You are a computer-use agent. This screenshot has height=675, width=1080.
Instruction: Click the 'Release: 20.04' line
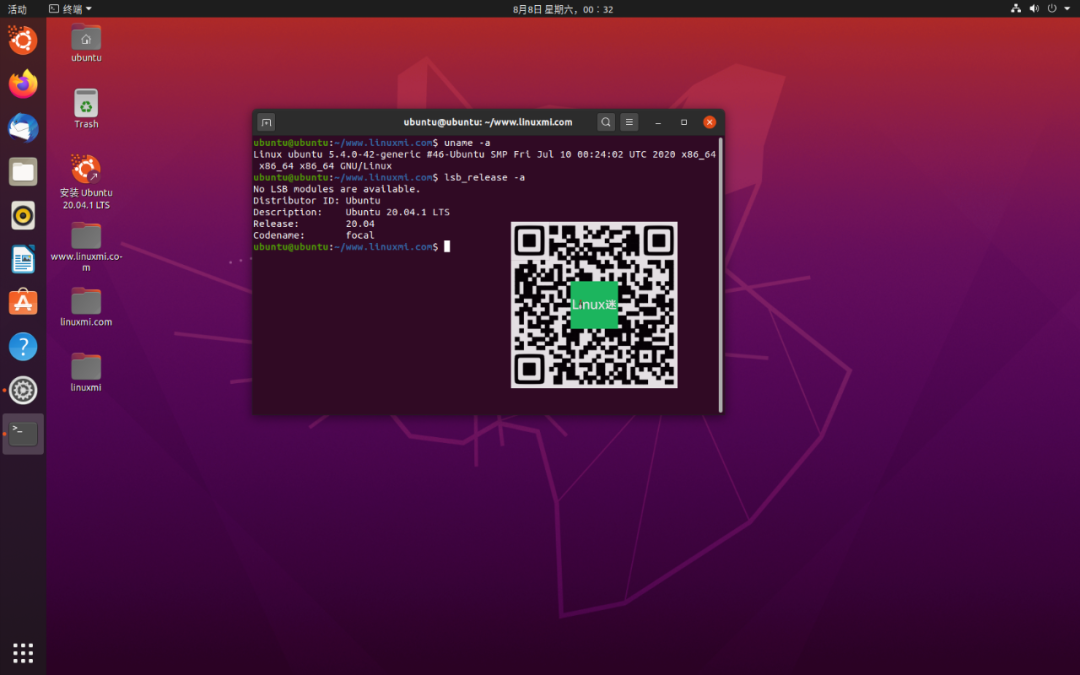313,224
